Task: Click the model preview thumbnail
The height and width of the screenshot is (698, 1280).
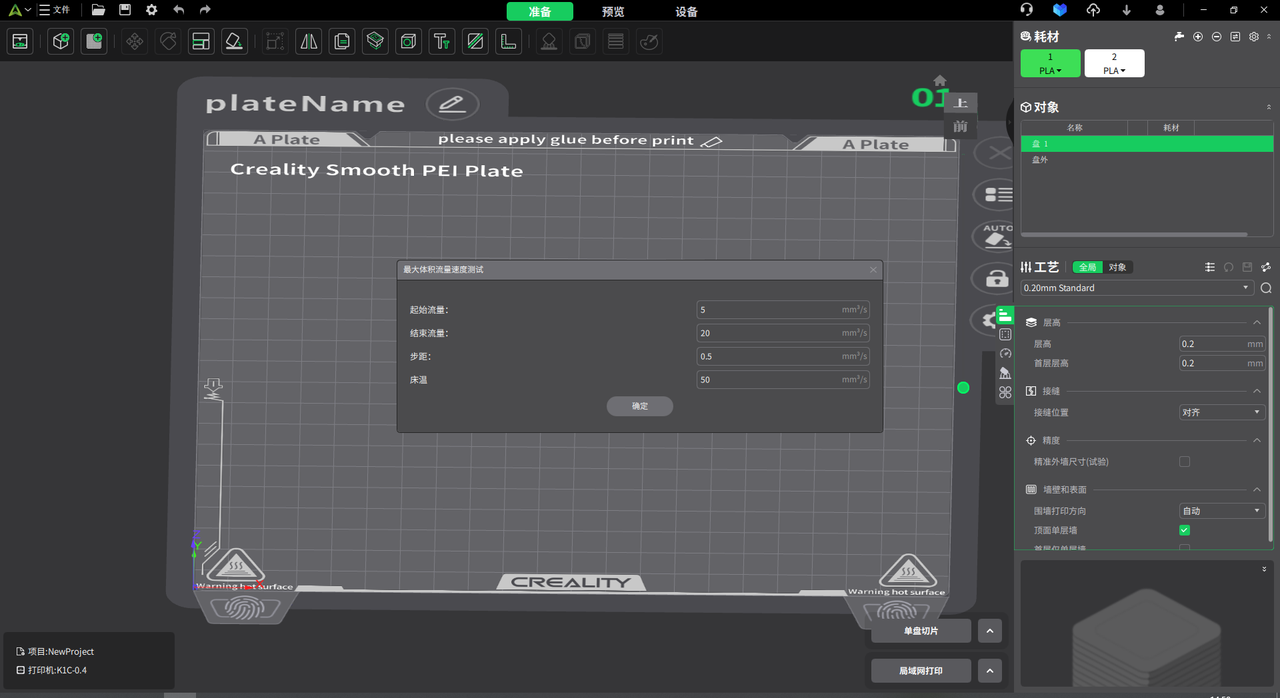Action: click(1146, 626)
